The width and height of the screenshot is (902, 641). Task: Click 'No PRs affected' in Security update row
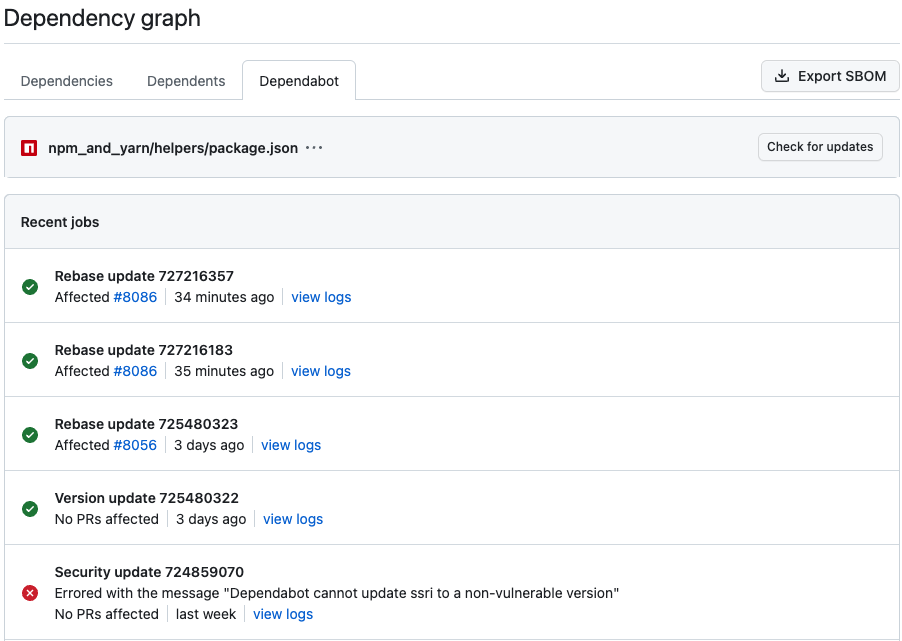[106, 614]
